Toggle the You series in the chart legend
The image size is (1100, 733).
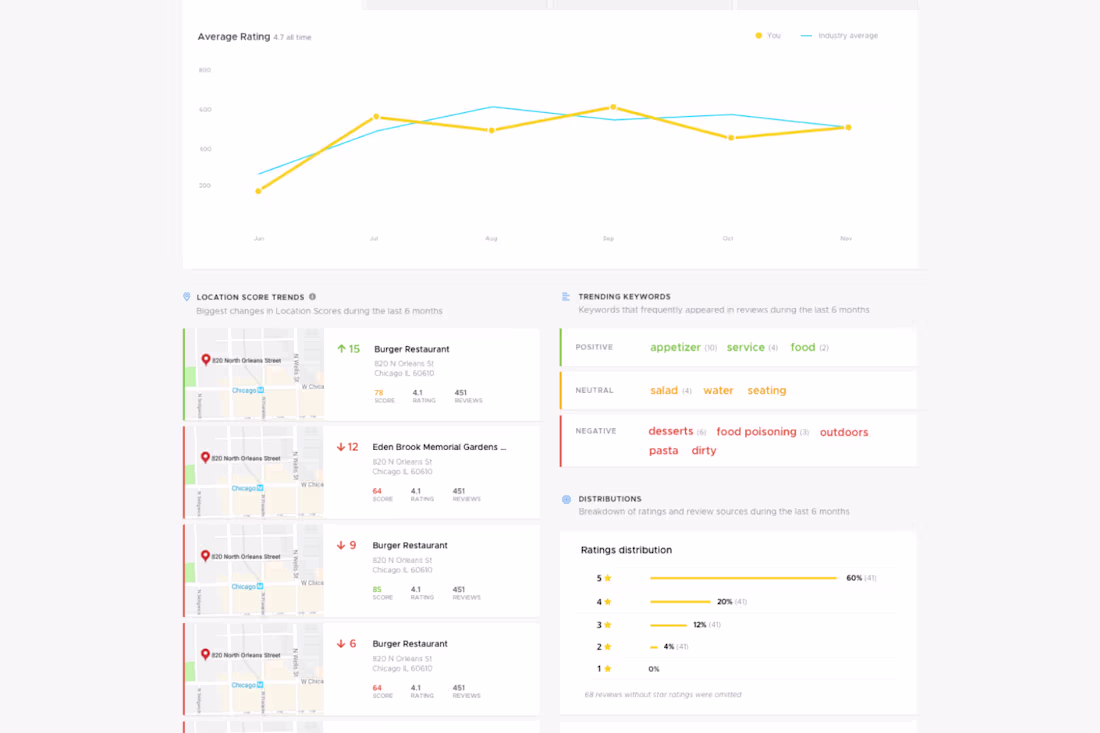coord(767,35)
